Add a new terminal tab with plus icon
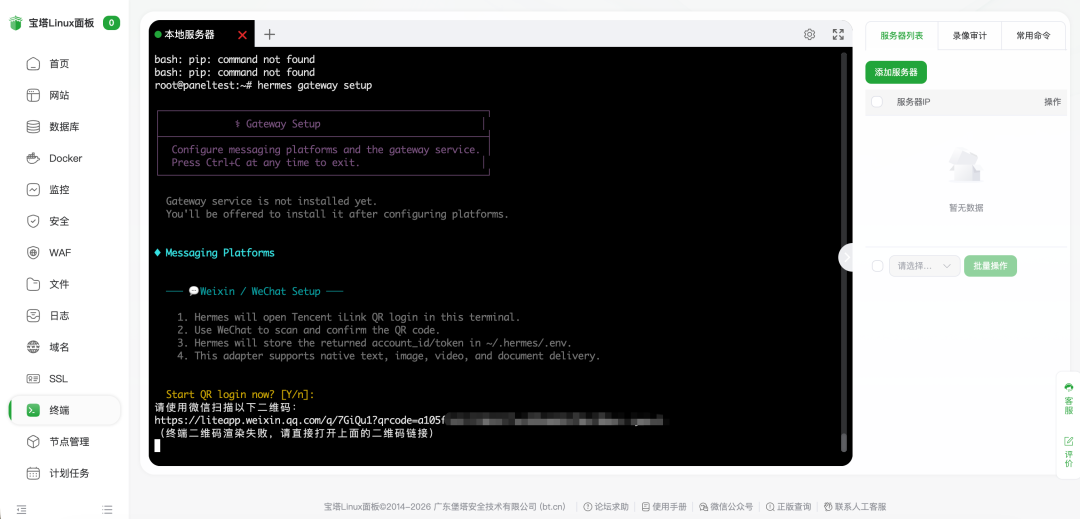 tap(269, 34)
